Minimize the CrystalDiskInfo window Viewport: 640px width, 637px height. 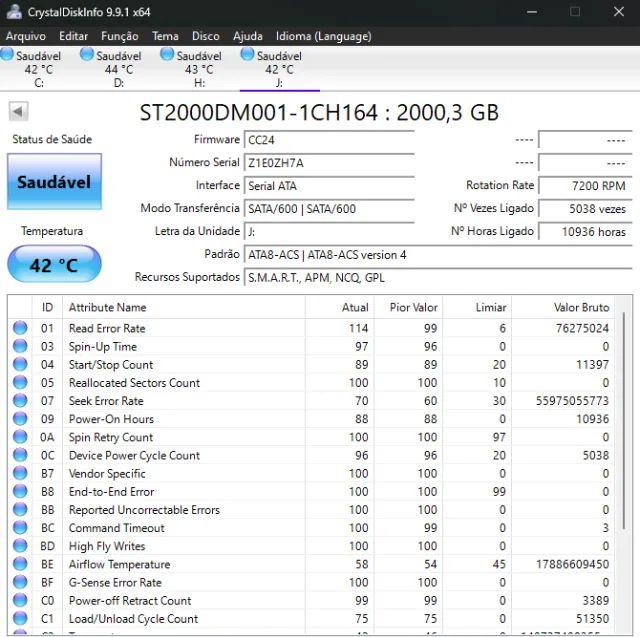[532, 12]
